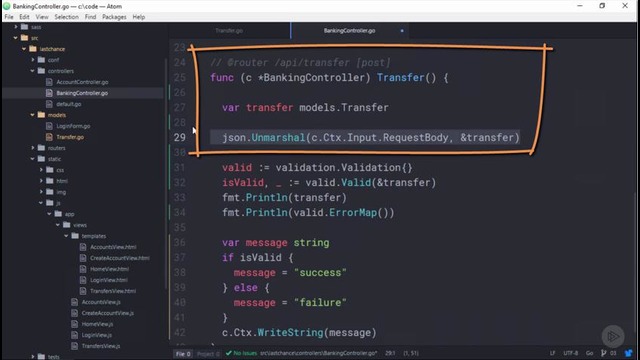Click the routers folder icon
Viewport: 640px width, 360px height.
(41, 148)
